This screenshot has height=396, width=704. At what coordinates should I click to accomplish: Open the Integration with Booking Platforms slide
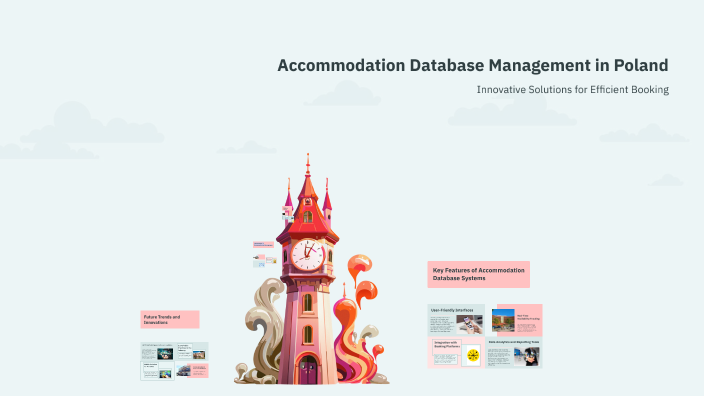pyautogui.click(x=456, y=353)
